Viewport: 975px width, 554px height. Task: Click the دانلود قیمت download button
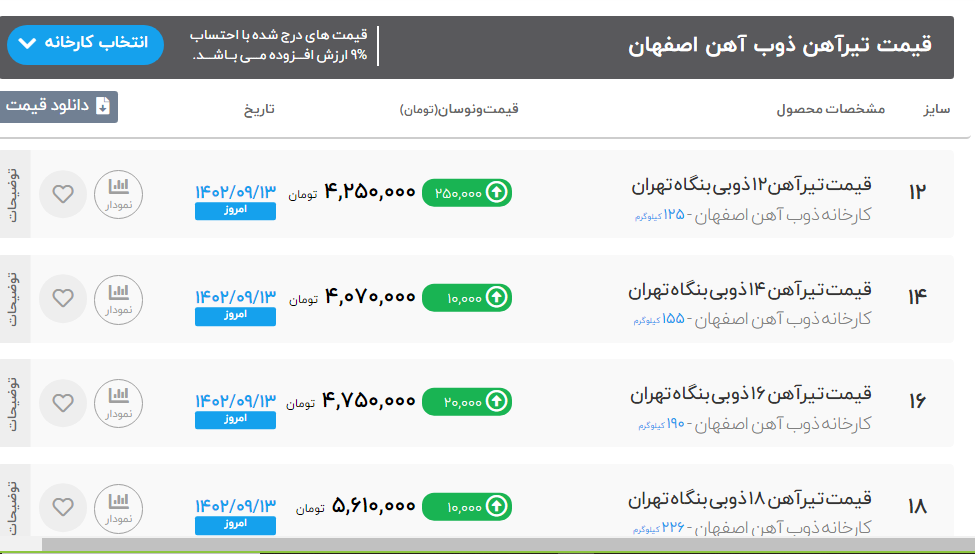pos(59,107)
